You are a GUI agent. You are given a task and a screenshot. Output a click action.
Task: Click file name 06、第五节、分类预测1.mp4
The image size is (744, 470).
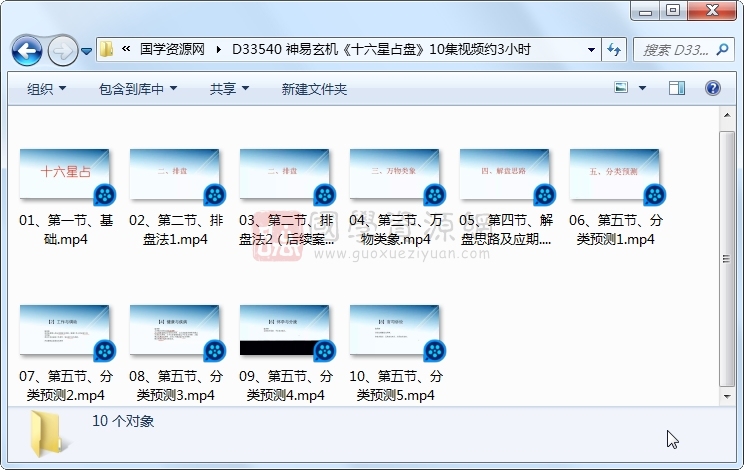(x=616, y=230)
